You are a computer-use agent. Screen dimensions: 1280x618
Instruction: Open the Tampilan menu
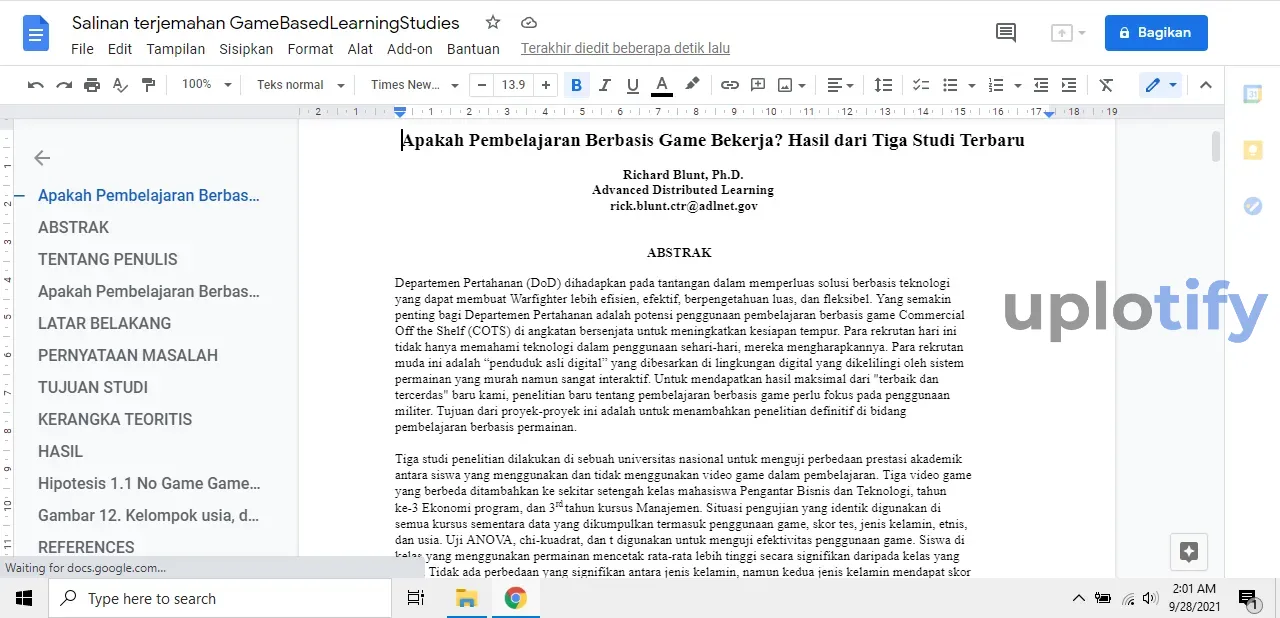pyautogui.click(x=176, y=48)
